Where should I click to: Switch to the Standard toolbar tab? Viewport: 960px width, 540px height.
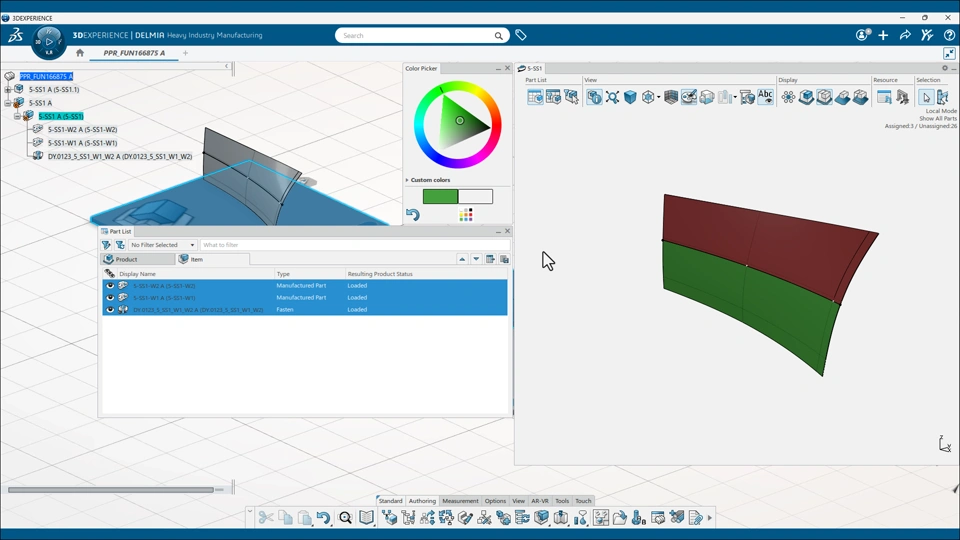pyautogui.click(x=390, y=501)
